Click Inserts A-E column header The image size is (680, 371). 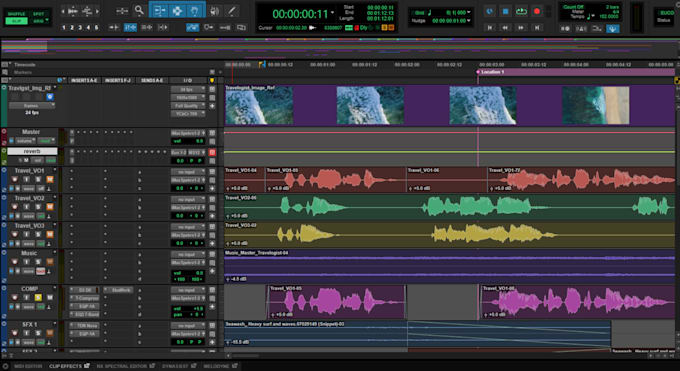[x=84, y=81]
